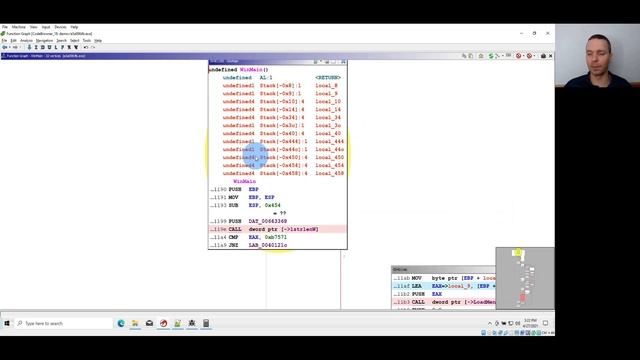Open Ghidra Select menu
Screen dimensions: 640x360
pyautogui.click(x=74, y=41)
